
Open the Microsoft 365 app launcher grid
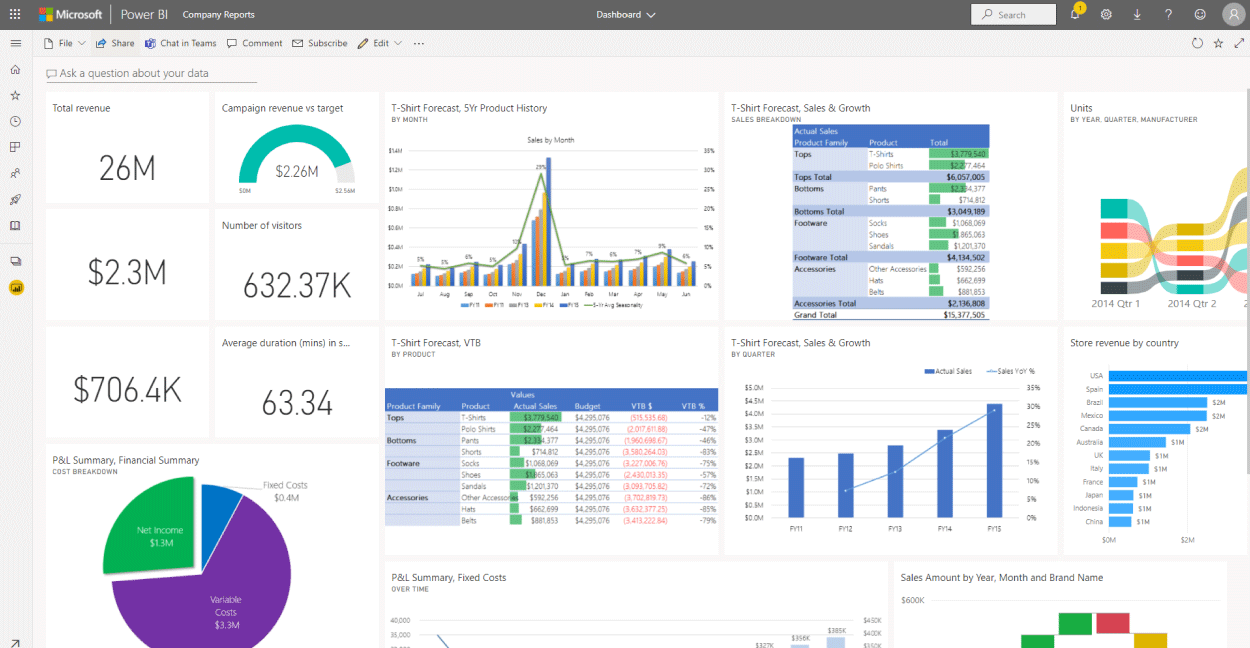[x=14, y=14]
